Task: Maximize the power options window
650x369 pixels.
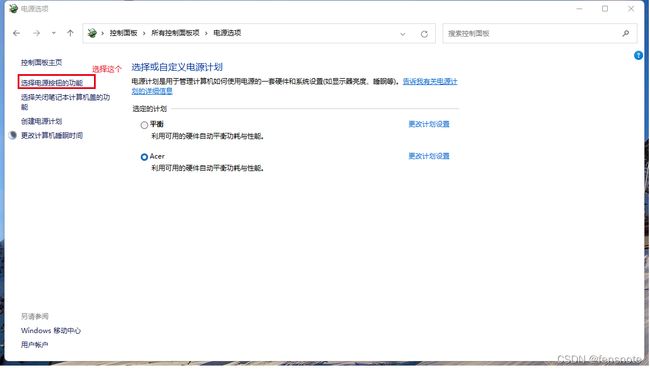Action: pyautogui.click(x=605, y=9)
